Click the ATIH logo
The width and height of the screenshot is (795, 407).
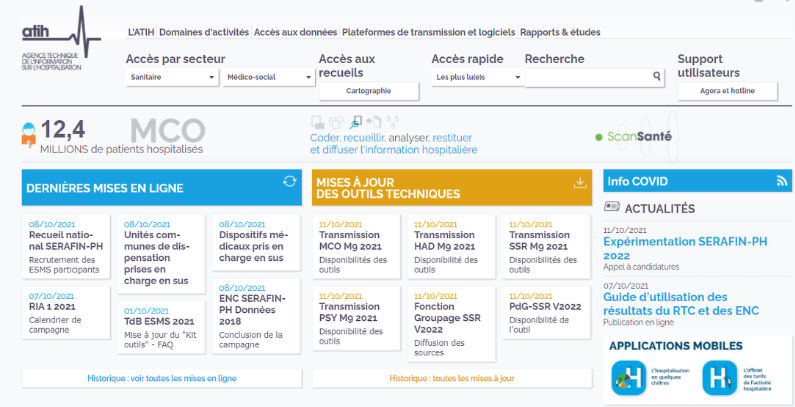click(x=61, y=38)
